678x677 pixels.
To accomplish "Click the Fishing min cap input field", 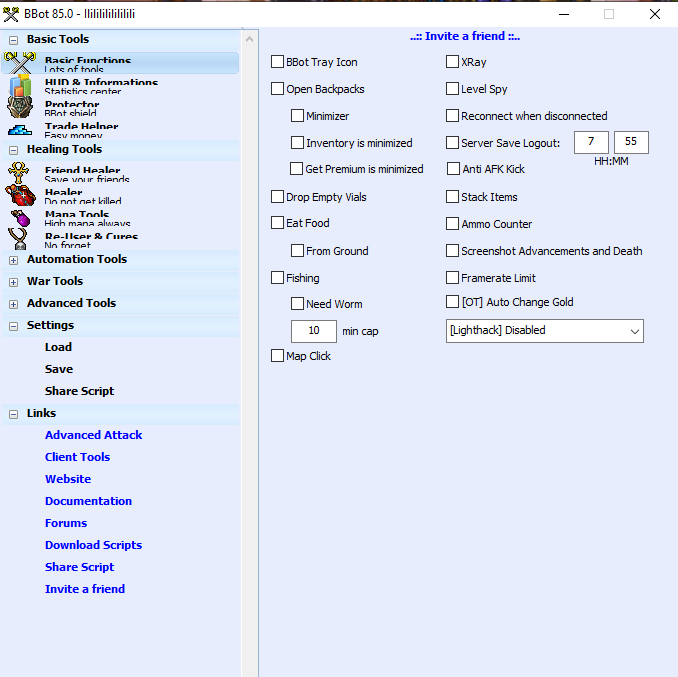I will click(x=313, y=331).
